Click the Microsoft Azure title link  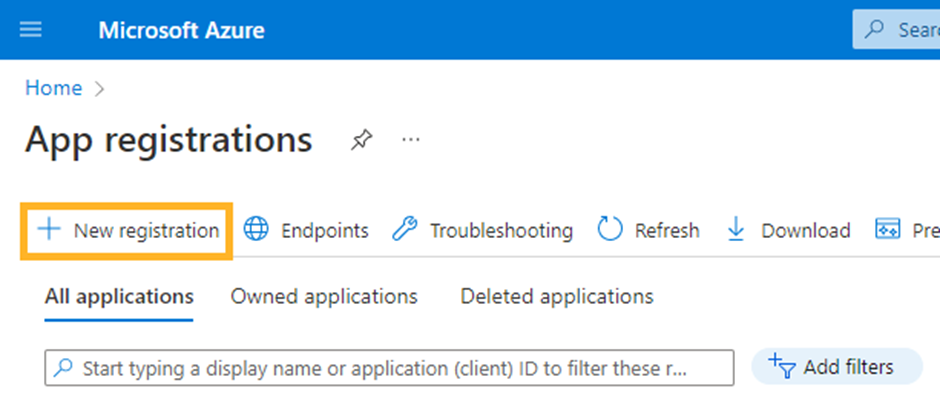click(x=181, y=30)
